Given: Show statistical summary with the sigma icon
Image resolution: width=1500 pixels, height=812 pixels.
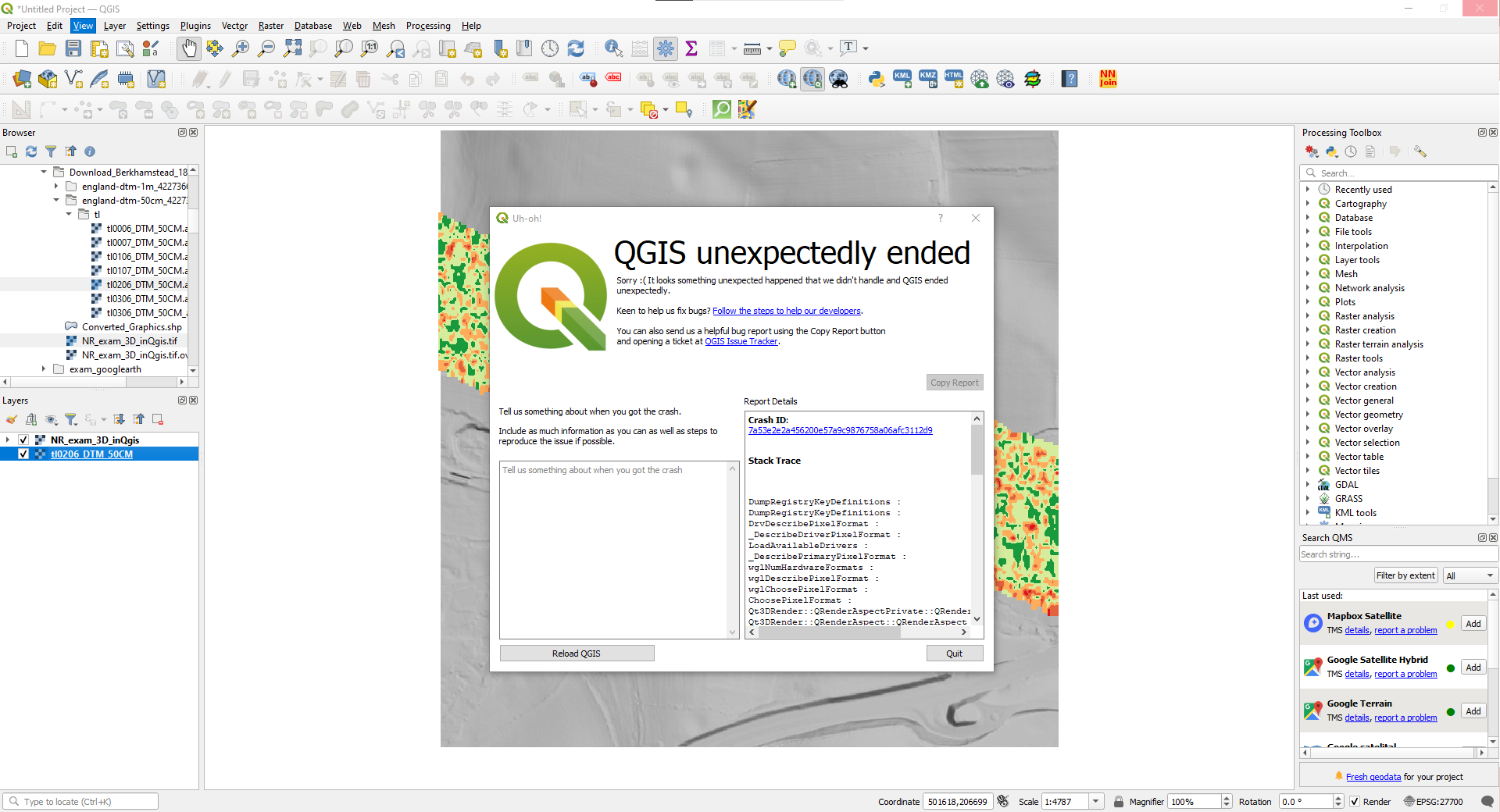Looking at the screenshot, I should (x=691, y=48).
